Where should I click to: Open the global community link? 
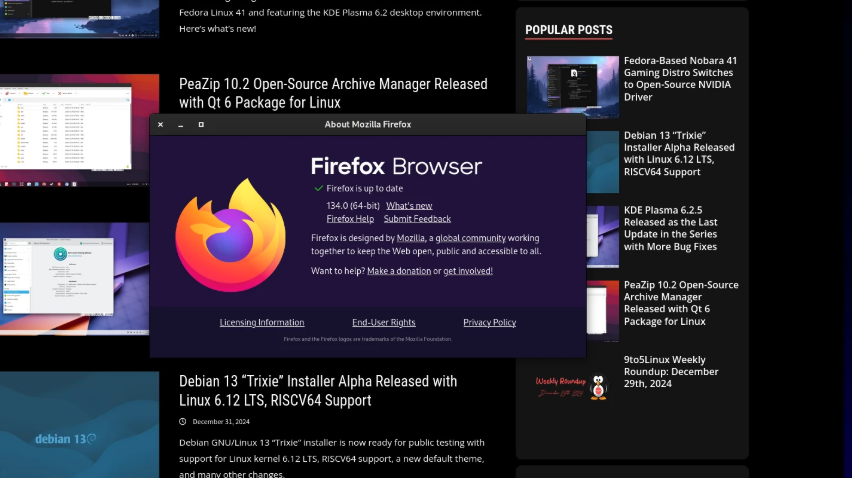(470, 238)
